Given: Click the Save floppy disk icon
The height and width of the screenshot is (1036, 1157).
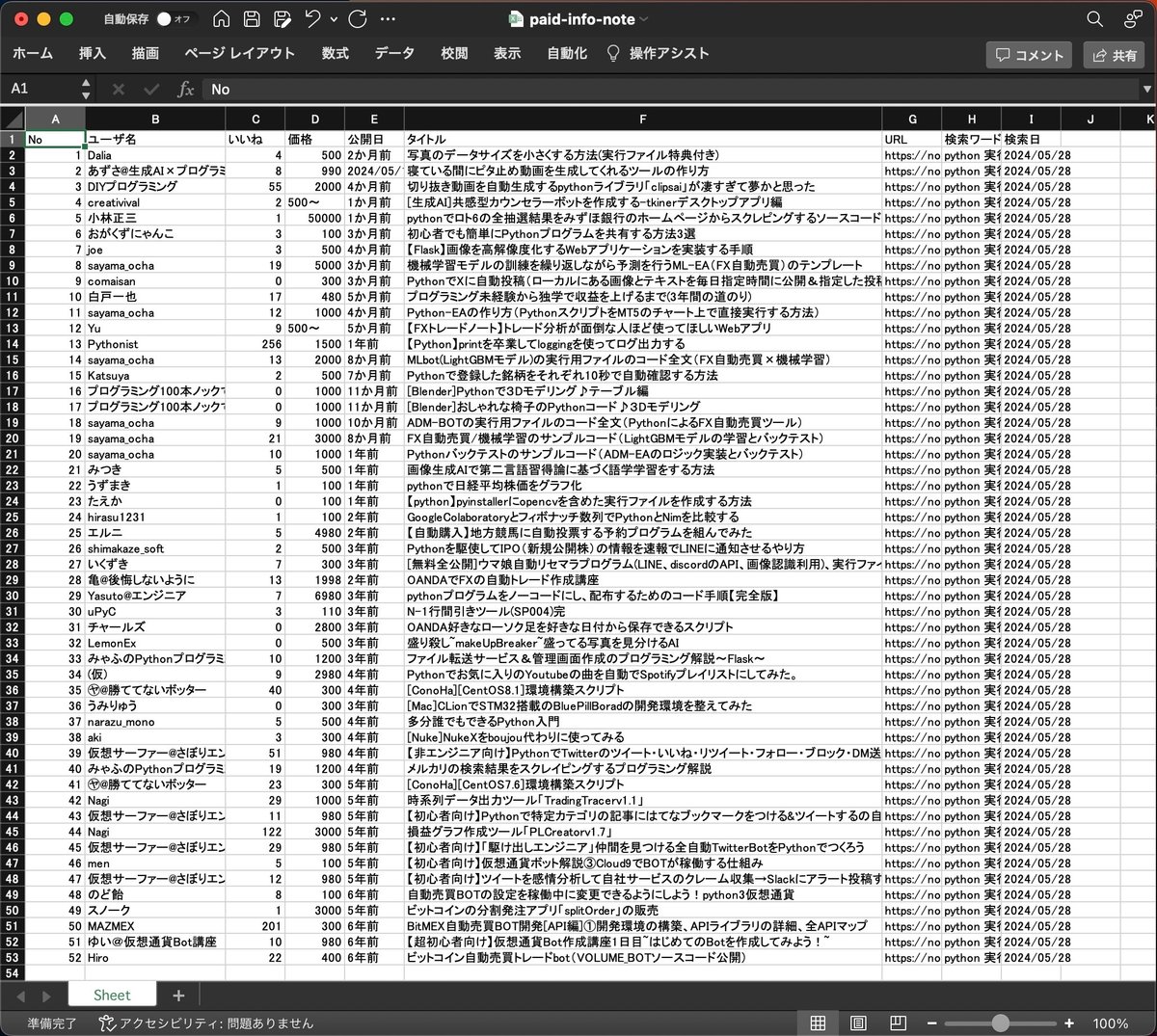Looking at the screenshot, I should (252, 19).
